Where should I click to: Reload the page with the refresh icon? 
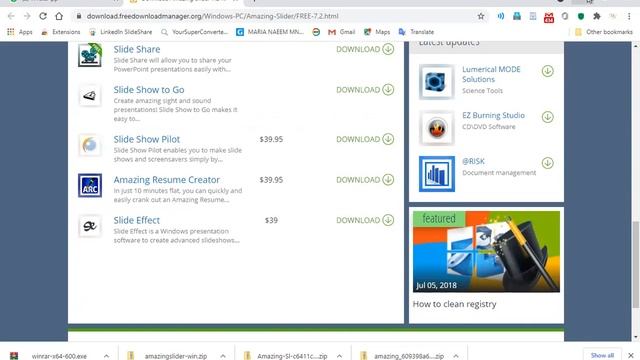43,16
